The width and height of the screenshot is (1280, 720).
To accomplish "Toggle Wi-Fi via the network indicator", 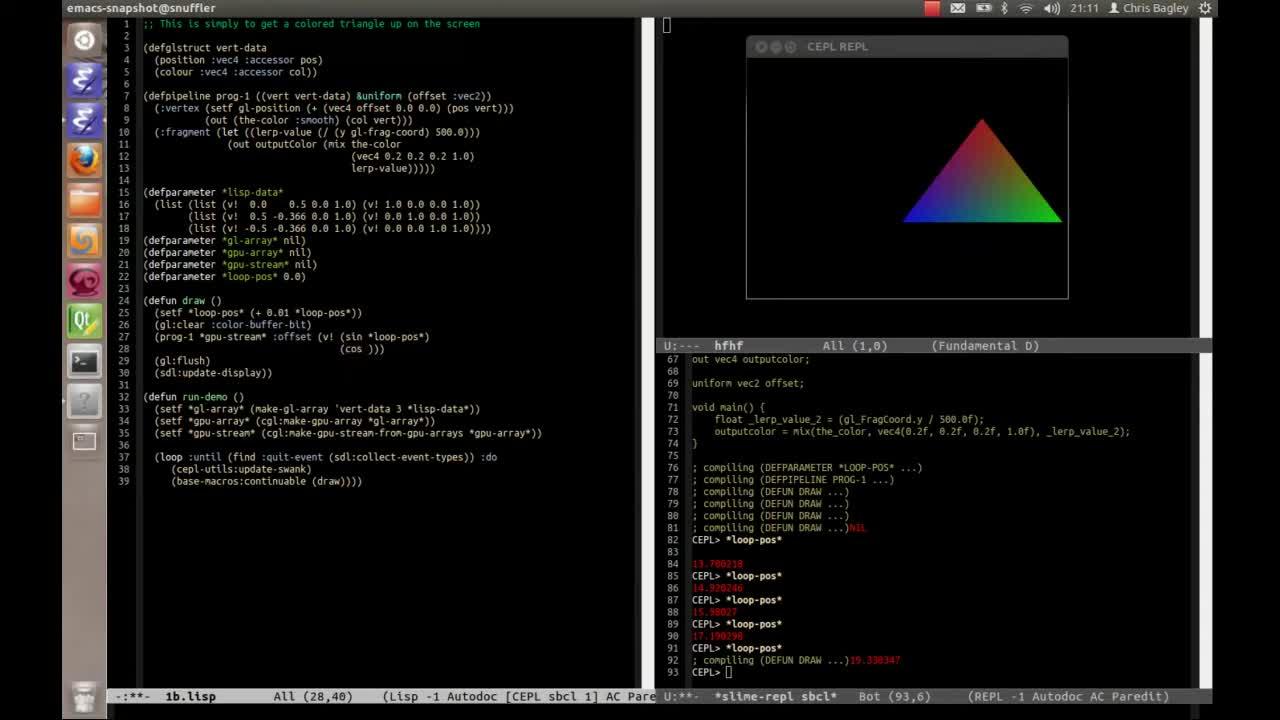I will coord(1026,8).
